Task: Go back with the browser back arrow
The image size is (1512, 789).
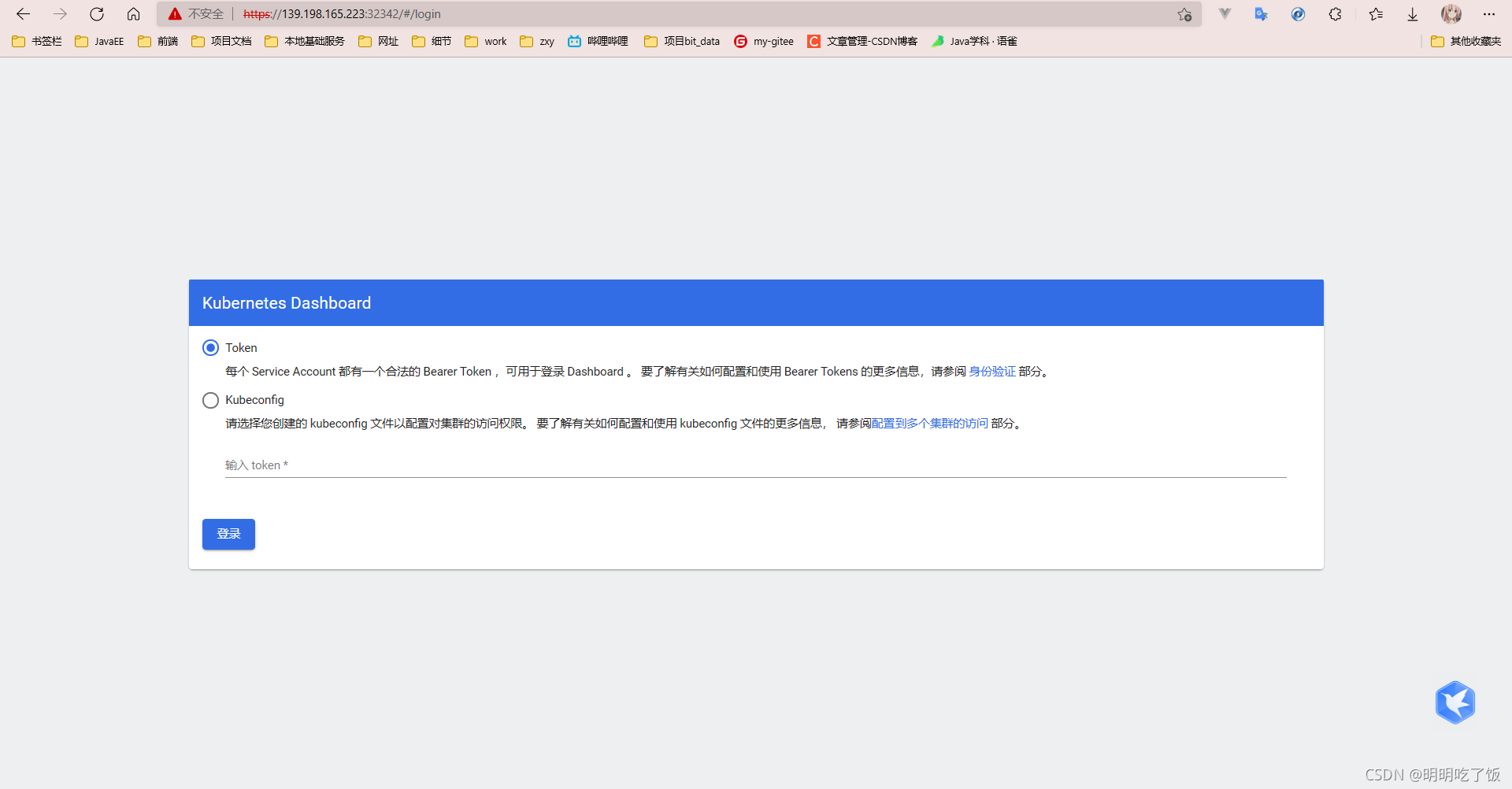Action: click(x=23, y=14)
